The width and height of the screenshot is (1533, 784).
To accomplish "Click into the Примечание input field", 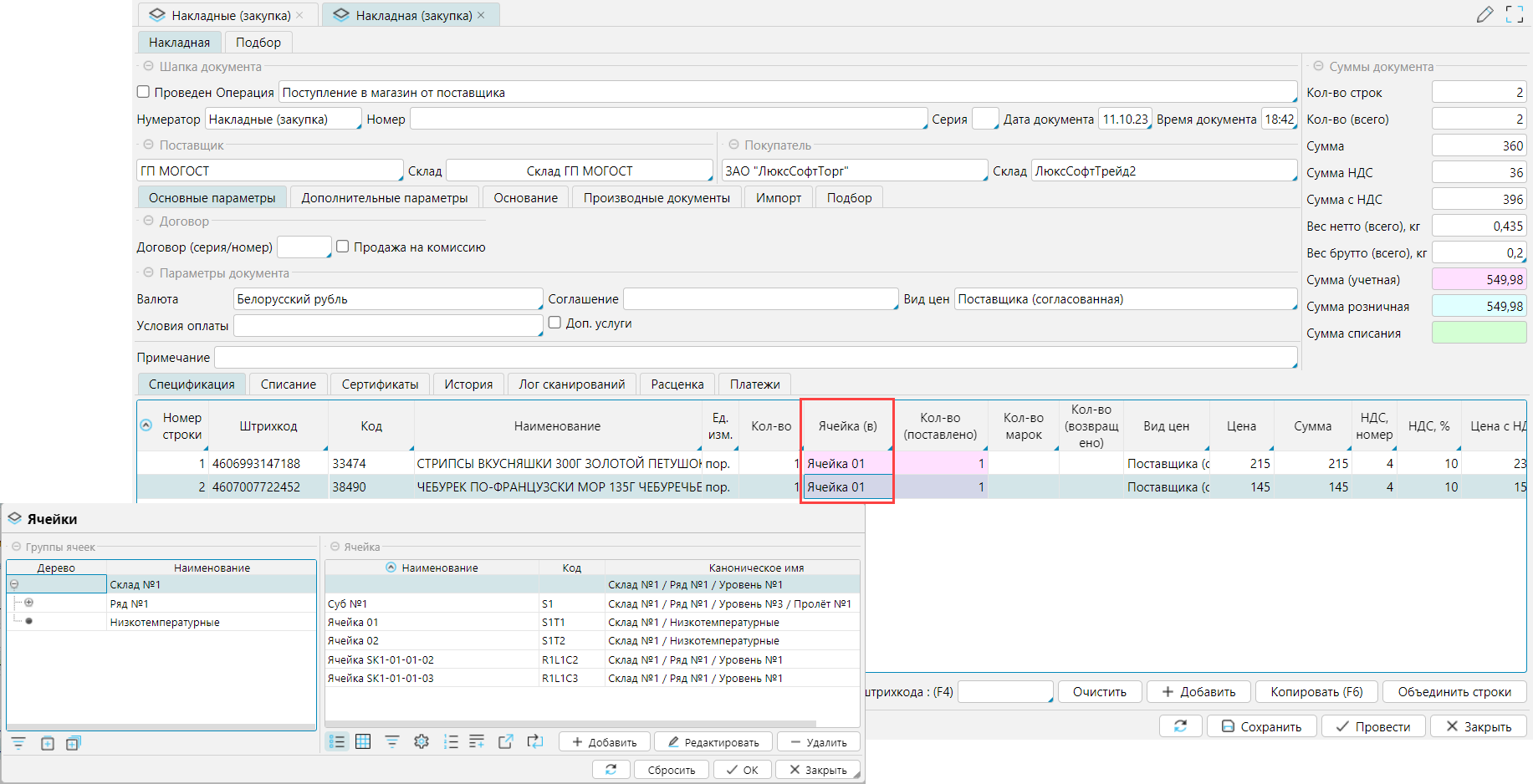I will tap(754, 358).
